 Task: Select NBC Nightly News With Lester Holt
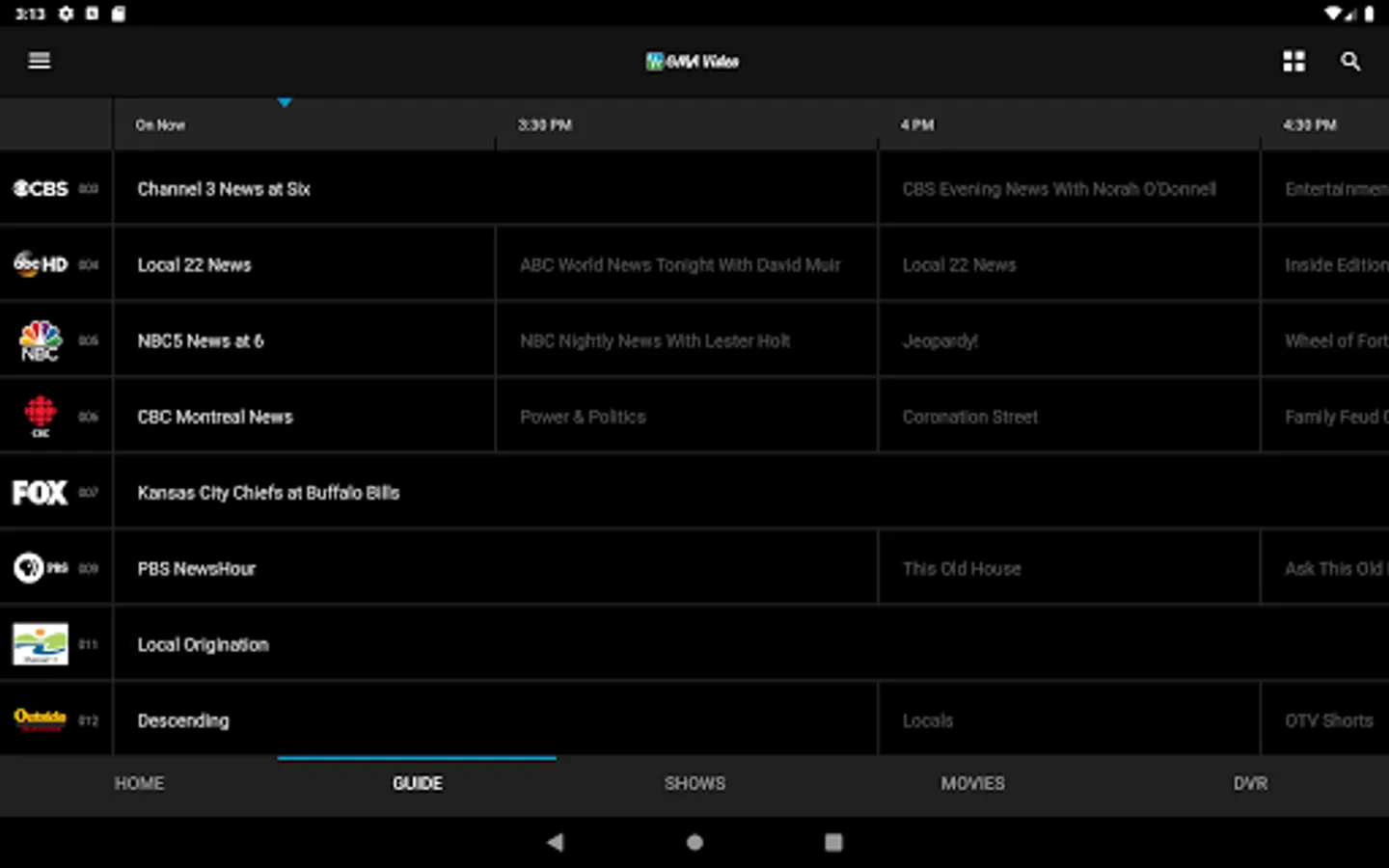tap(687, 340)
